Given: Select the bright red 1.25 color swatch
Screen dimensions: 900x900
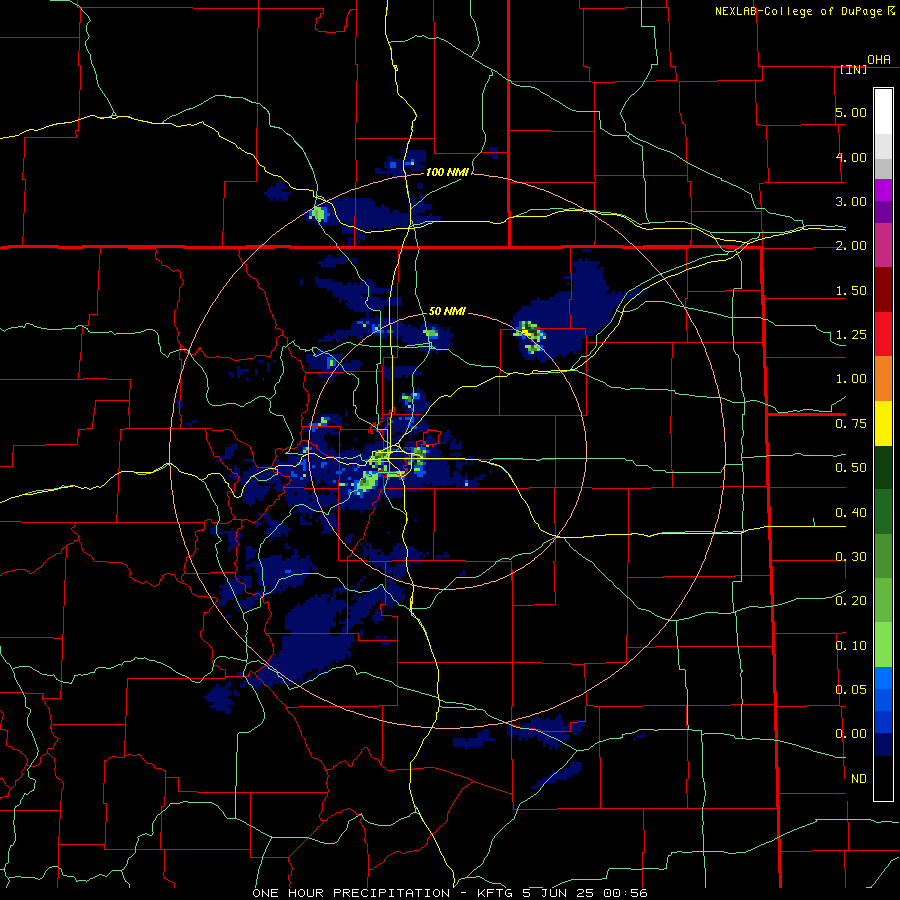Looking at the screenshot, I should [883, 334].
